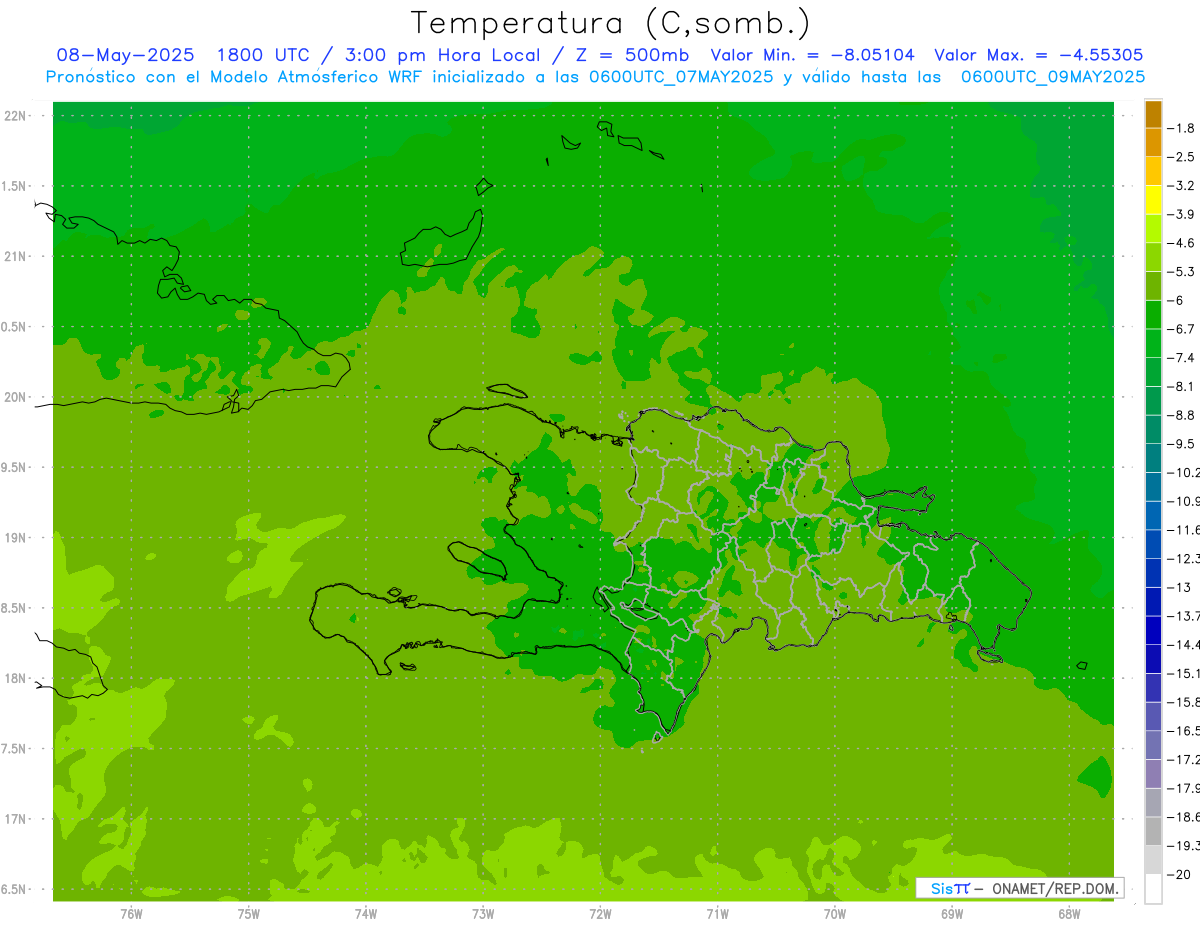The image size is (1200, 927).
Task: Click the '72W' longitude label
Action: [600, 913]
